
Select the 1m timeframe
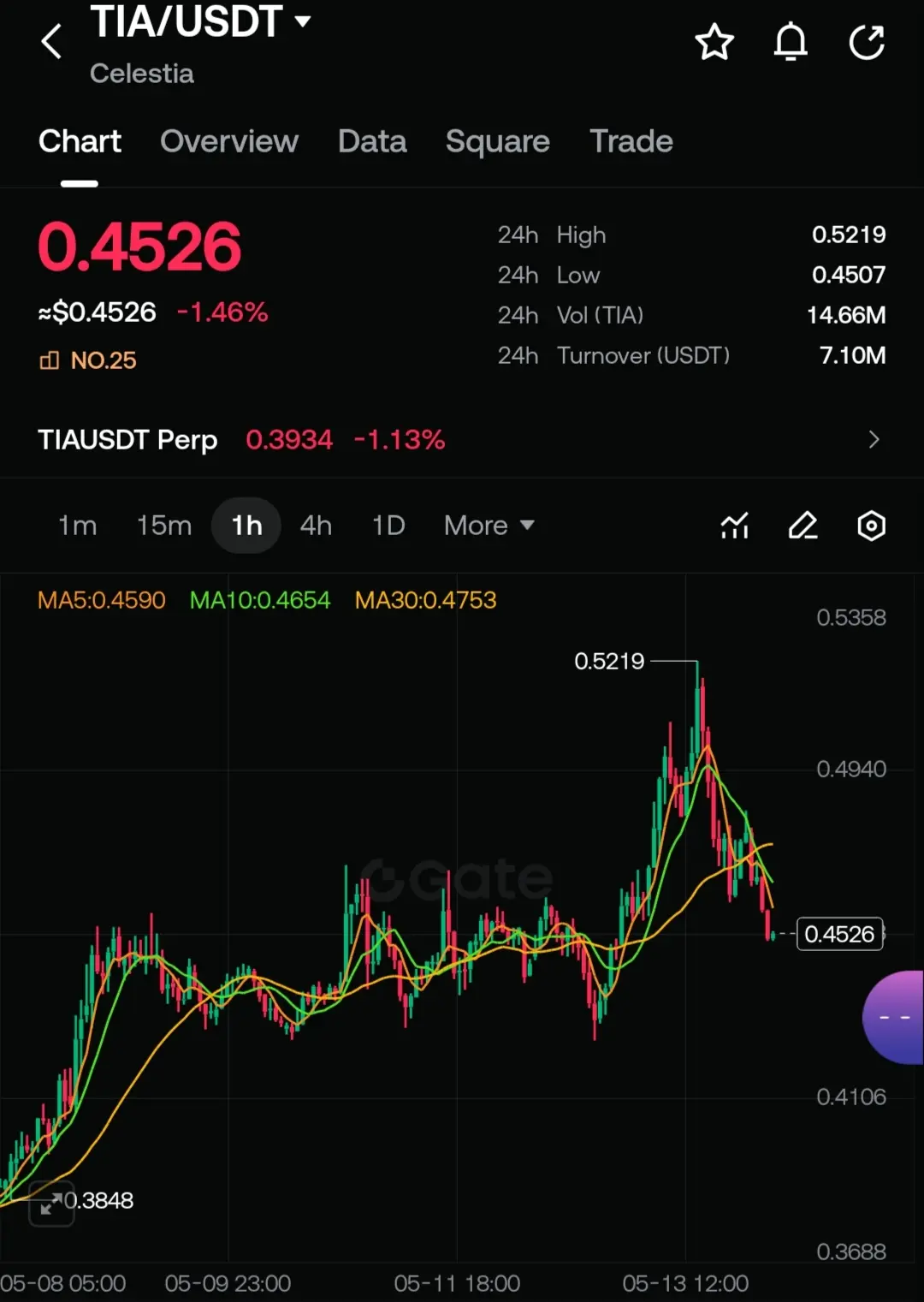click(x=77, y=526)
